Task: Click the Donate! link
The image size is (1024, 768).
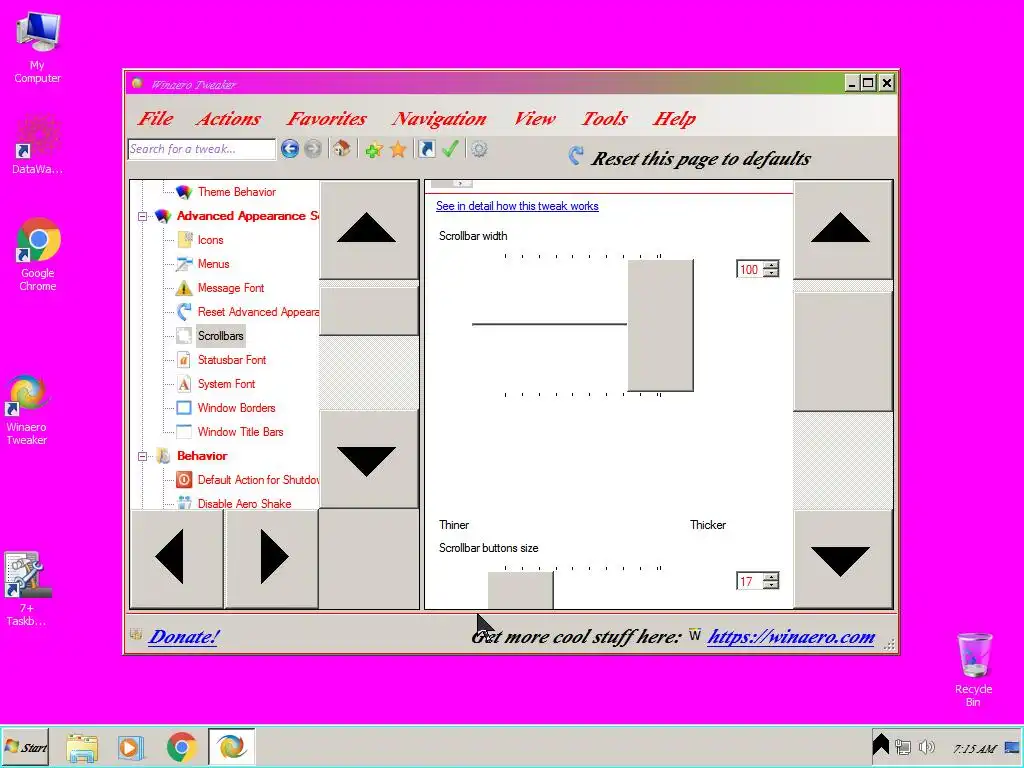Action: (x=184, y=636)
